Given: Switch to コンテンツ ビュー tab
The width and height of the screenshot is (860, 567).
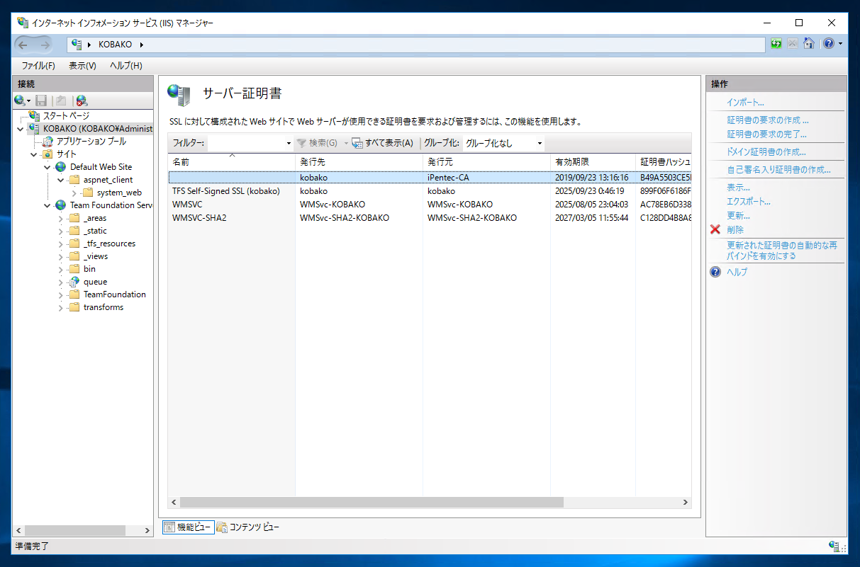Looking at the screenshot, I should pos(248,527).
